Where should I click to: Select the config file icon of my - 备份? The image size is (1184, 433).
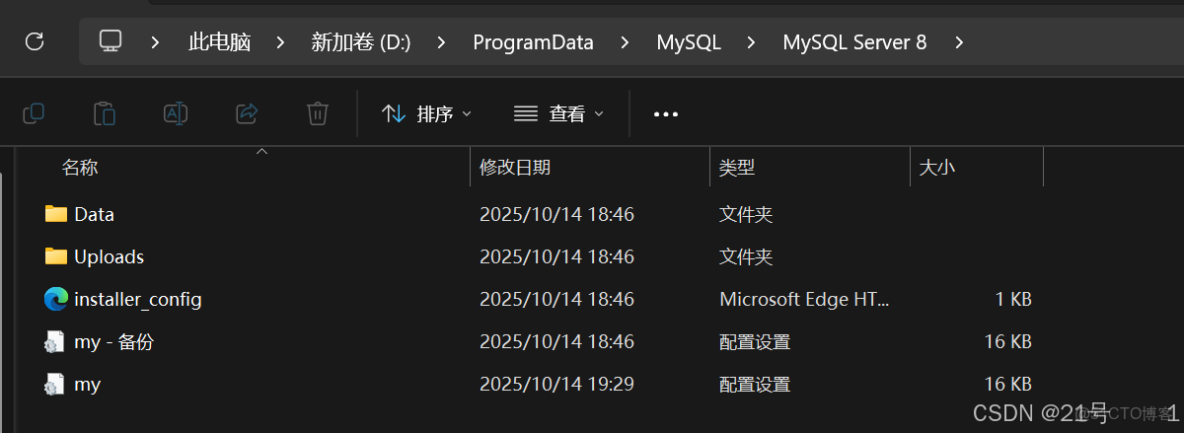click(x=55, y=342)
